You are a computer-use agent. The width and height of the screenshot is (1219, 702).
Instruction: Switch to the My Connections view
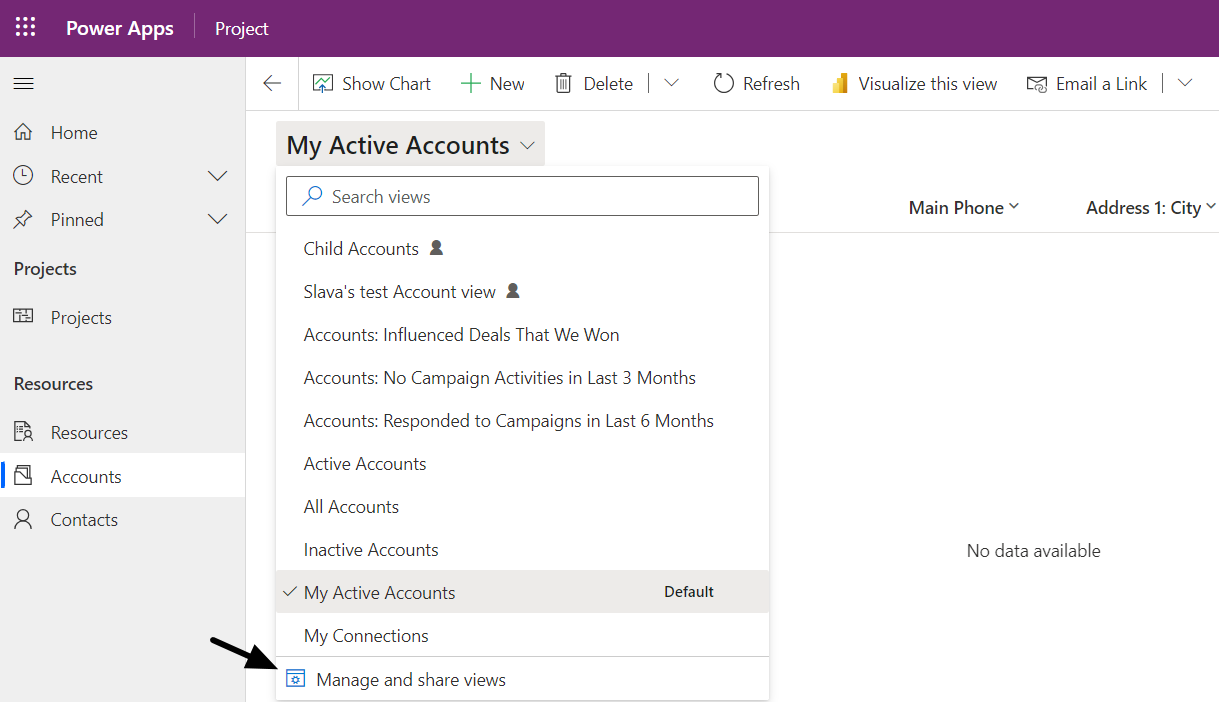coord(522,635)
